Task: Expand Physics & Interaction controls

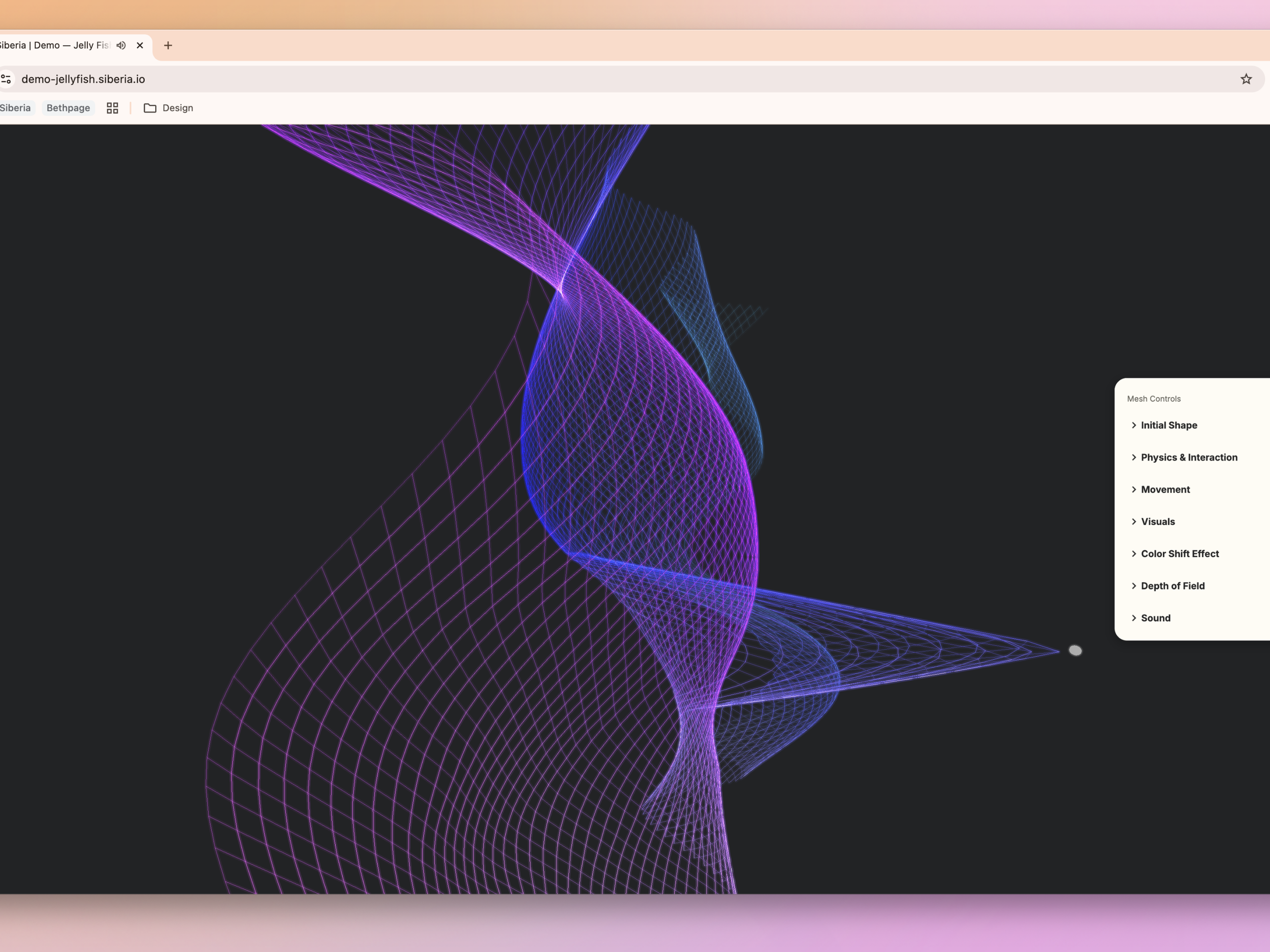Action: point(1189,457)
